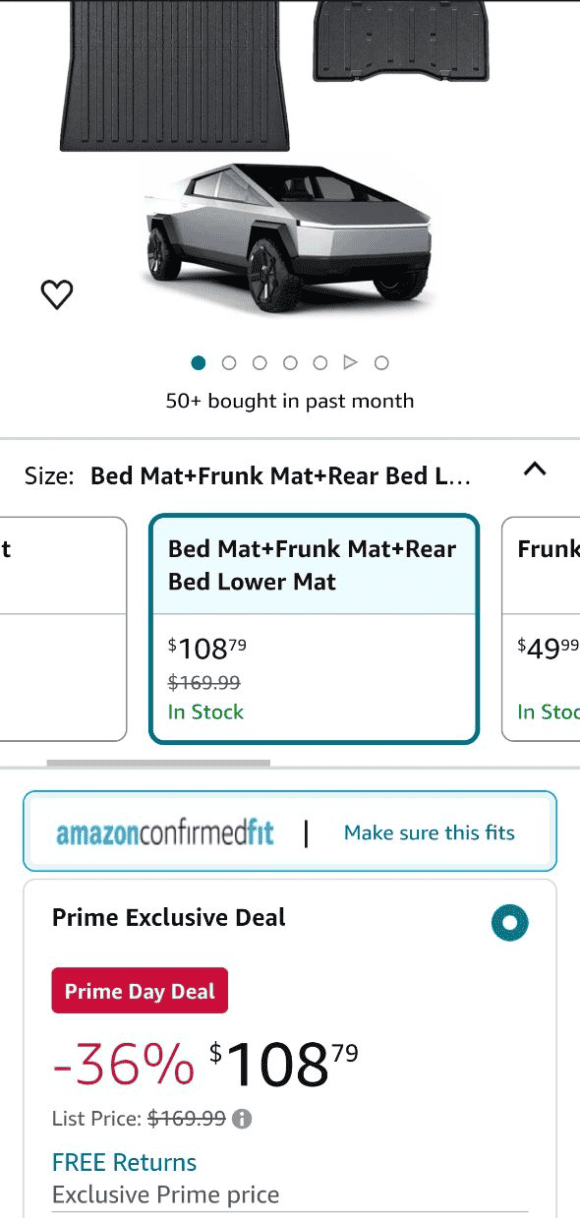This screenshot has height=1218, width=580.
Task: Expand the truncated Size selection label
Action: click(x=280, y=476)
